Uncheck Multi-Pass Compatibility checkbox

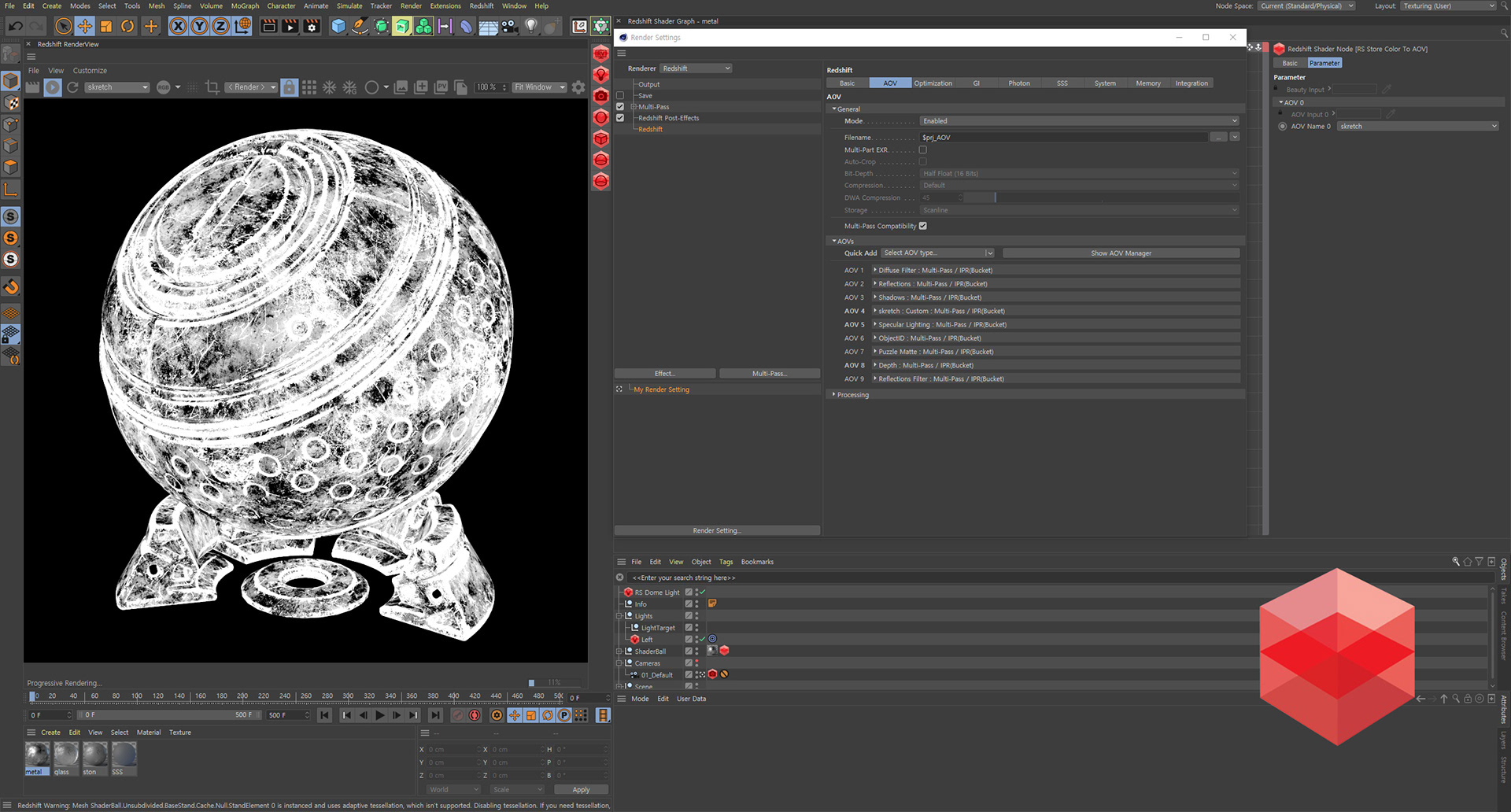[923, 226]
